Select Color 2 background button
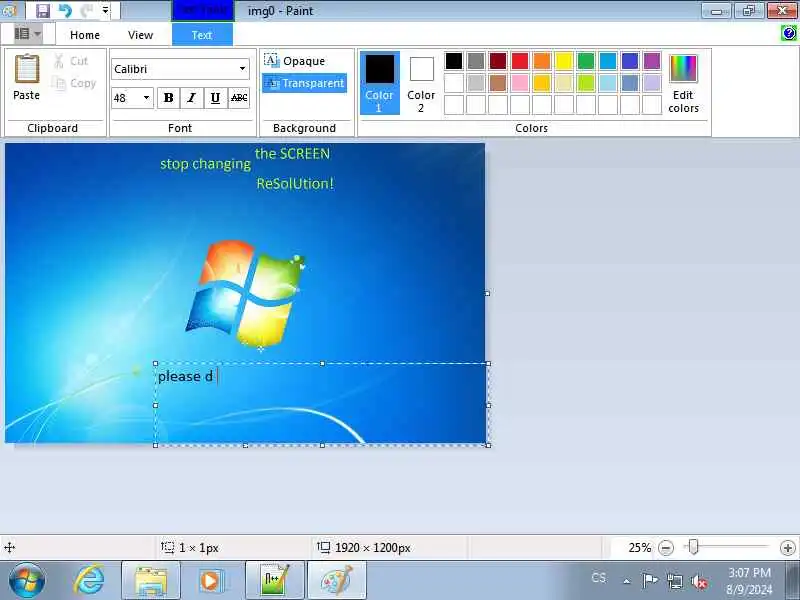This screenshot has width=800, height=600. [x=421, y=83]
